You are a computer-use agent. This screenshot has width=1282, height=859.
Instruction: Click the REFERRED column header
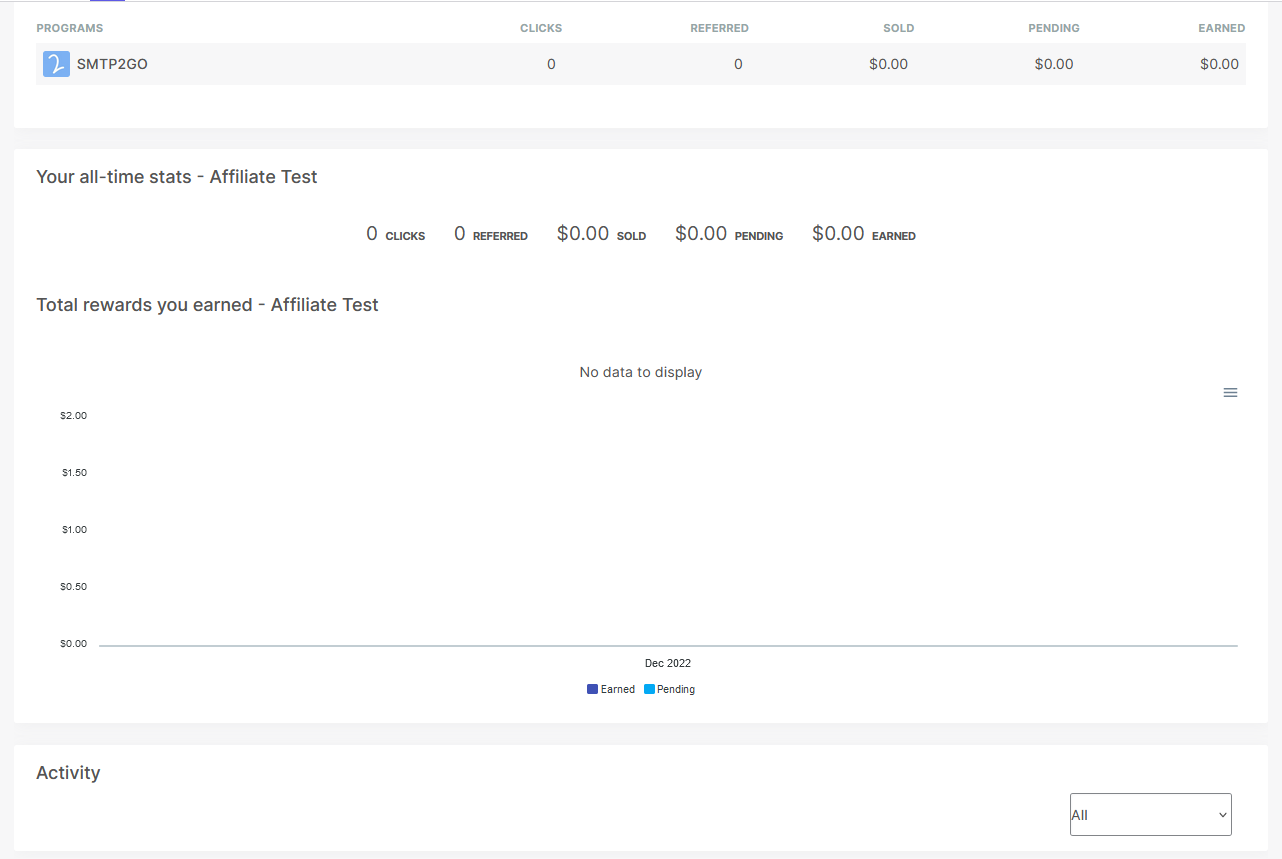click(x=719, y=28)
